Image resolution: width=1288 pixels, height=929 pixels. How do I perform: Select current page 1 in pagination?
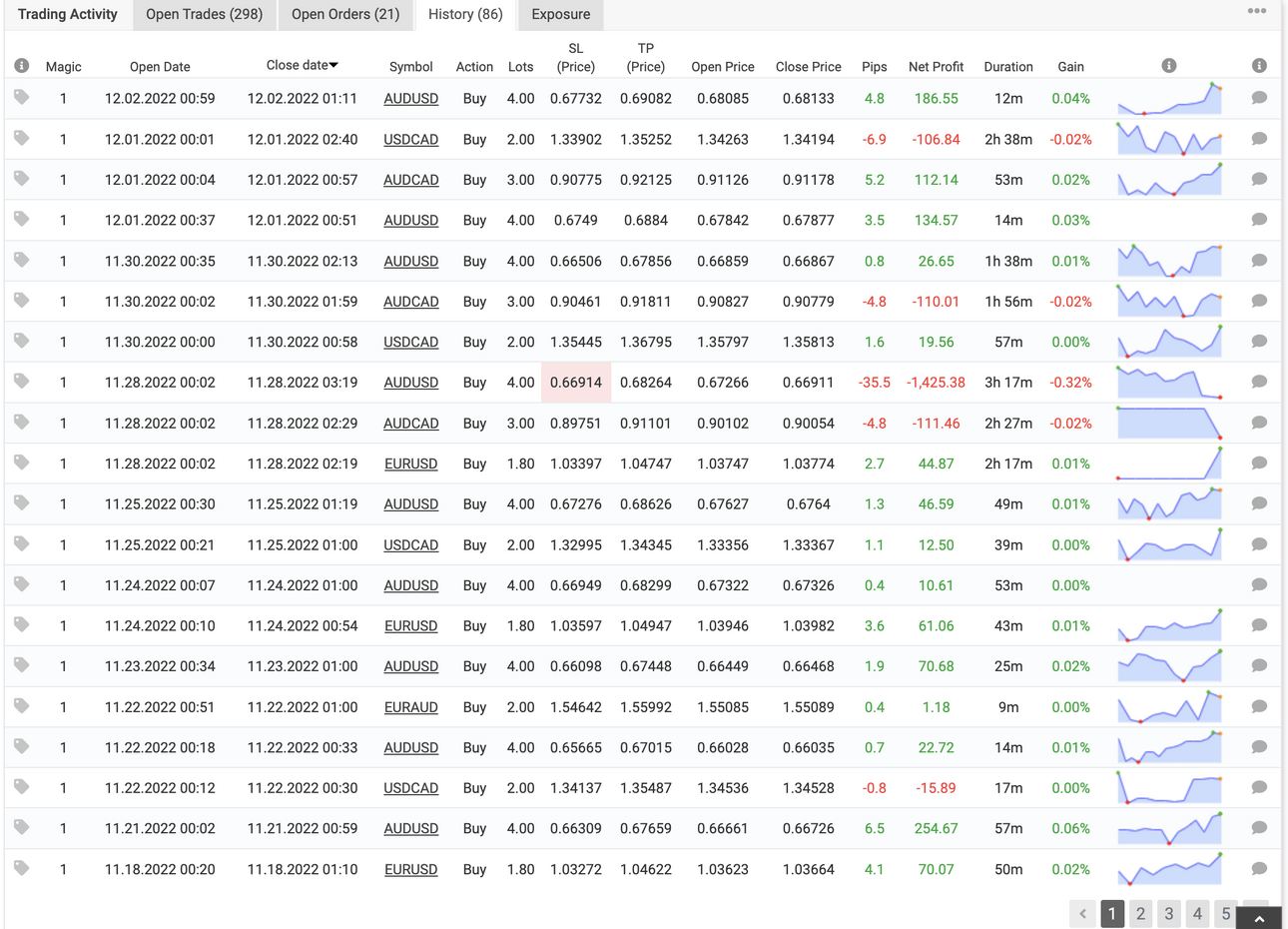(x=1112, y=914)
